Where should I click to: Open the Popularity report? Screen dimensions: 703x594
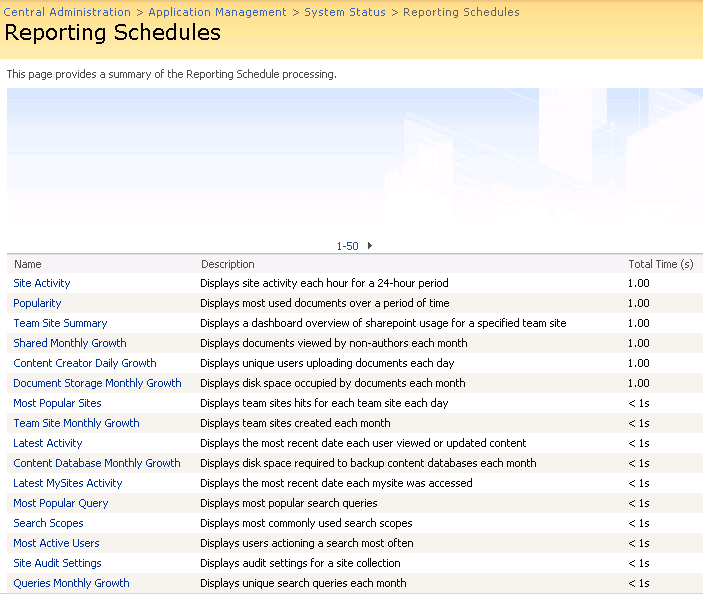37,303
